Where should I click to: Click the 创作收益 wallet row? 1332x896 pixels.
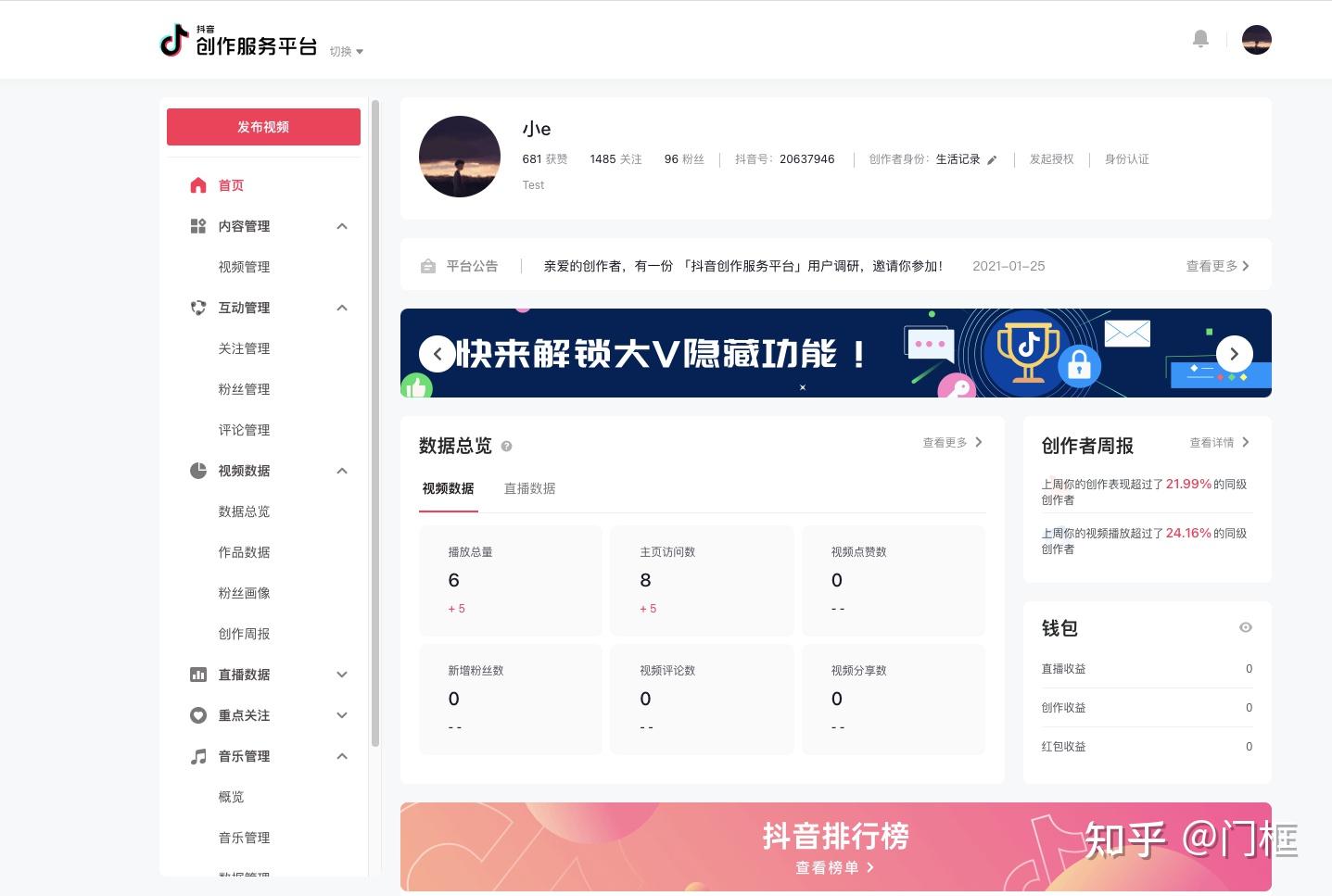1147,708
